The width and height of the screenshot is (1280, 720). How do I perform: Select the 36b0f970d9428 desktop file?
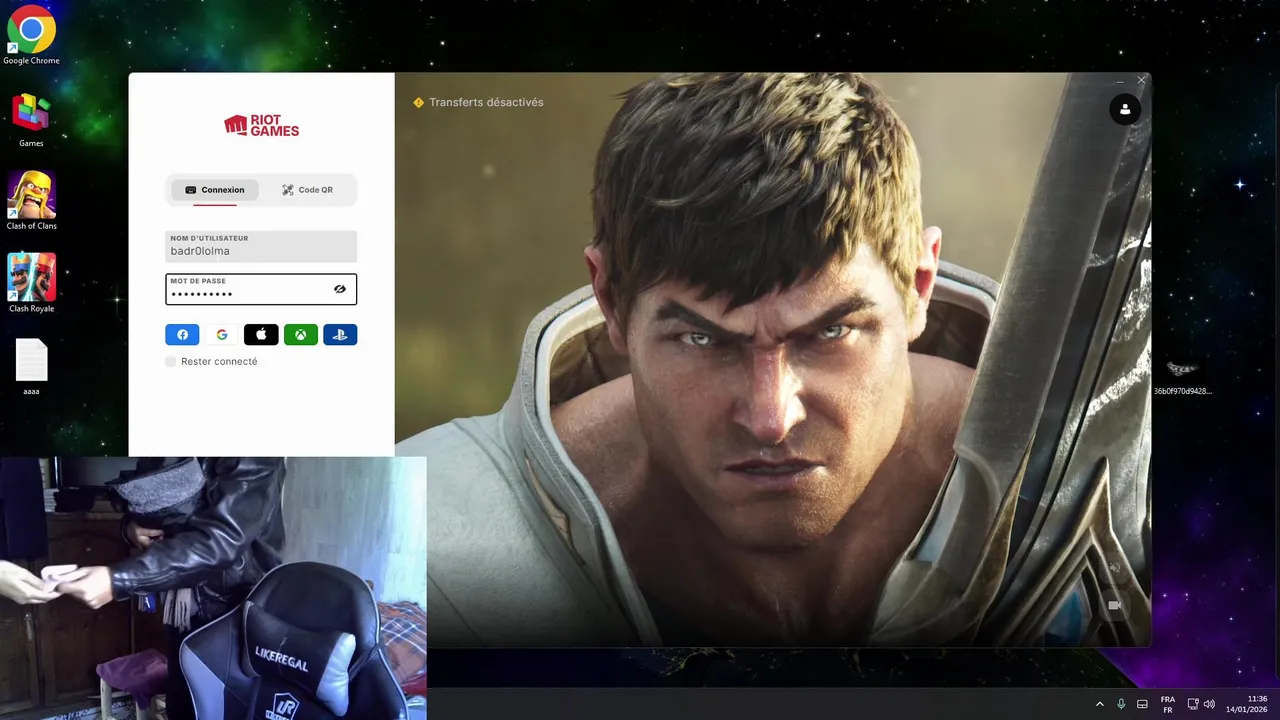(1182, 377)
